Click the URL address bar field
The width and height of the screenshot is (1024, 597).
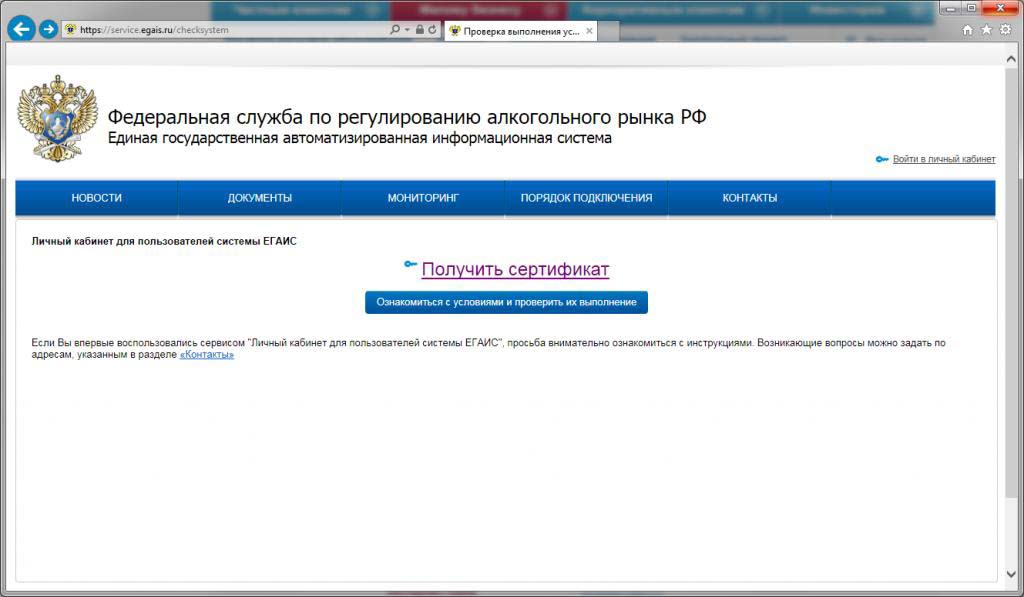tap(230, 30)
